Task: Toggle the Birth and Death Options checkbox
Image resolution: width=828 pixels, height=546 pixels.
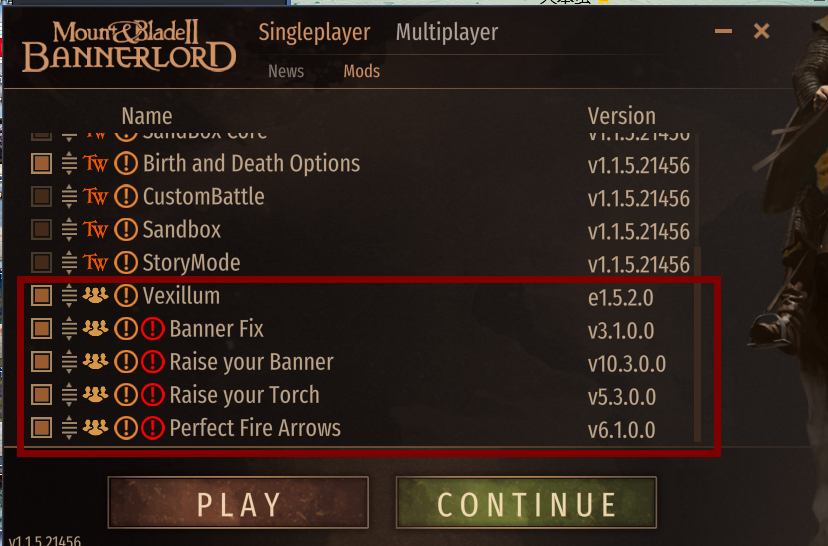Action: coord(41,164)
